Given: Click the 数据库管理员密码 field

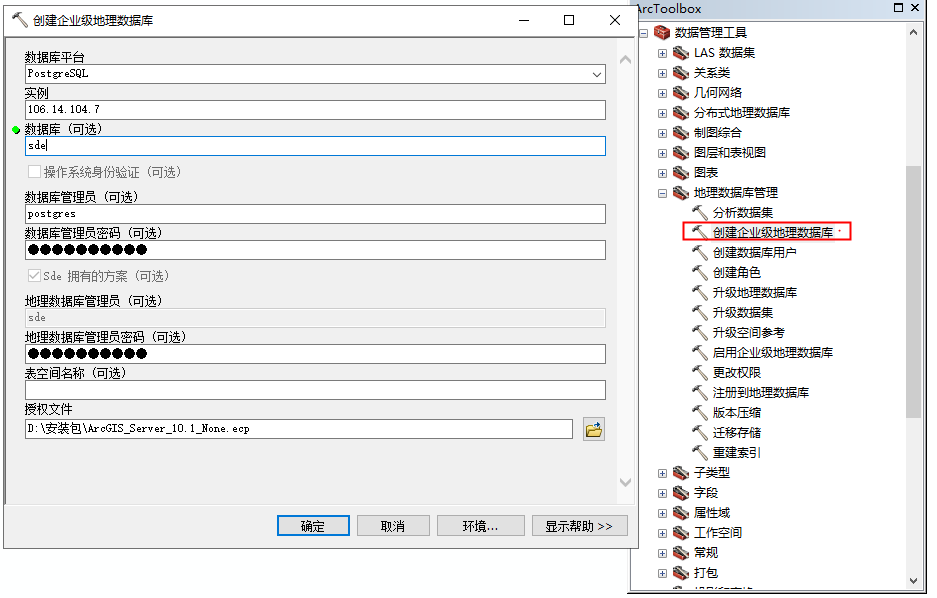Looking at the screenshot, I should tap(315, 250).
